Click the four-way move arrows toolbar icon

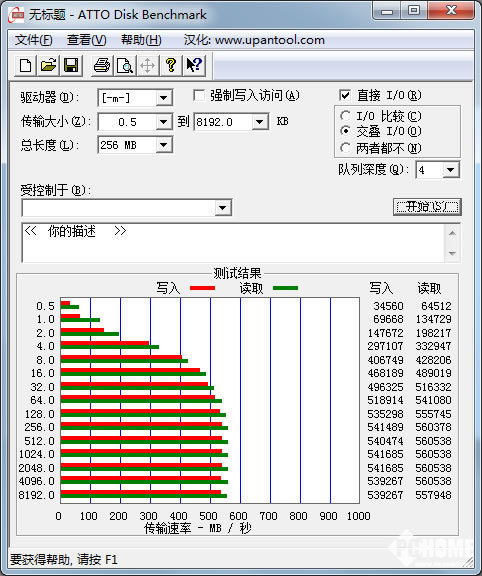148,66
